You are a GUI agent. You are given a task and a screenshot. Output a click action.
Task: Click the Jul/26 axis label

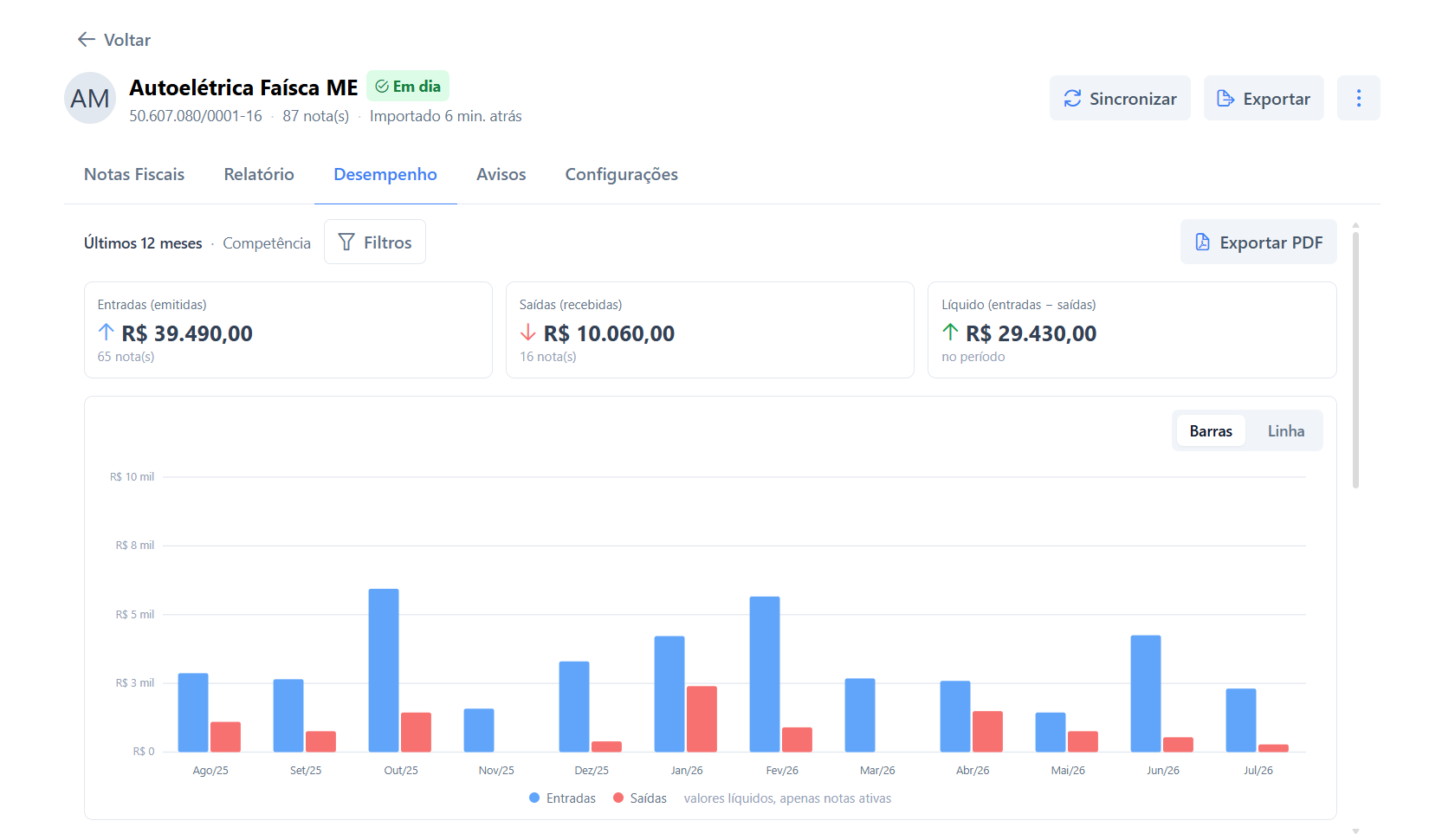click(x=1258, y=770)
